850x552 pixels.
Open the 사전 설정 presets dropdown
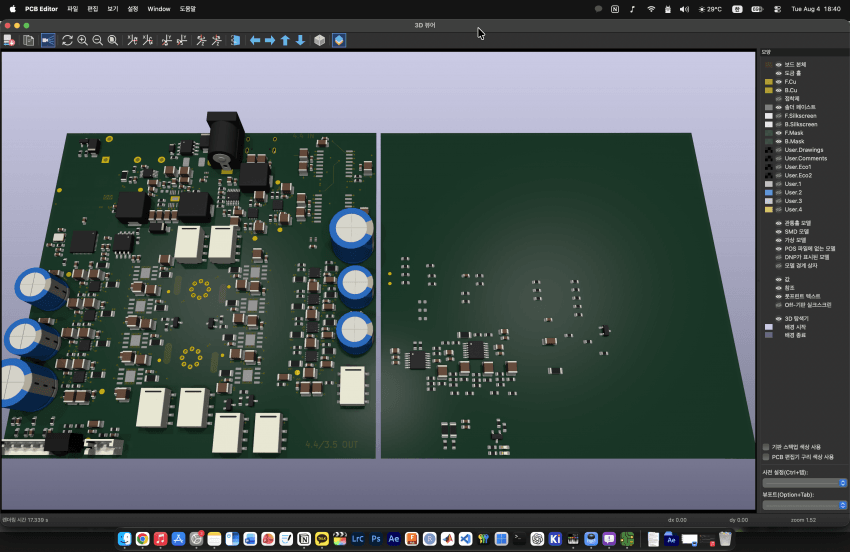click(804, 483)
